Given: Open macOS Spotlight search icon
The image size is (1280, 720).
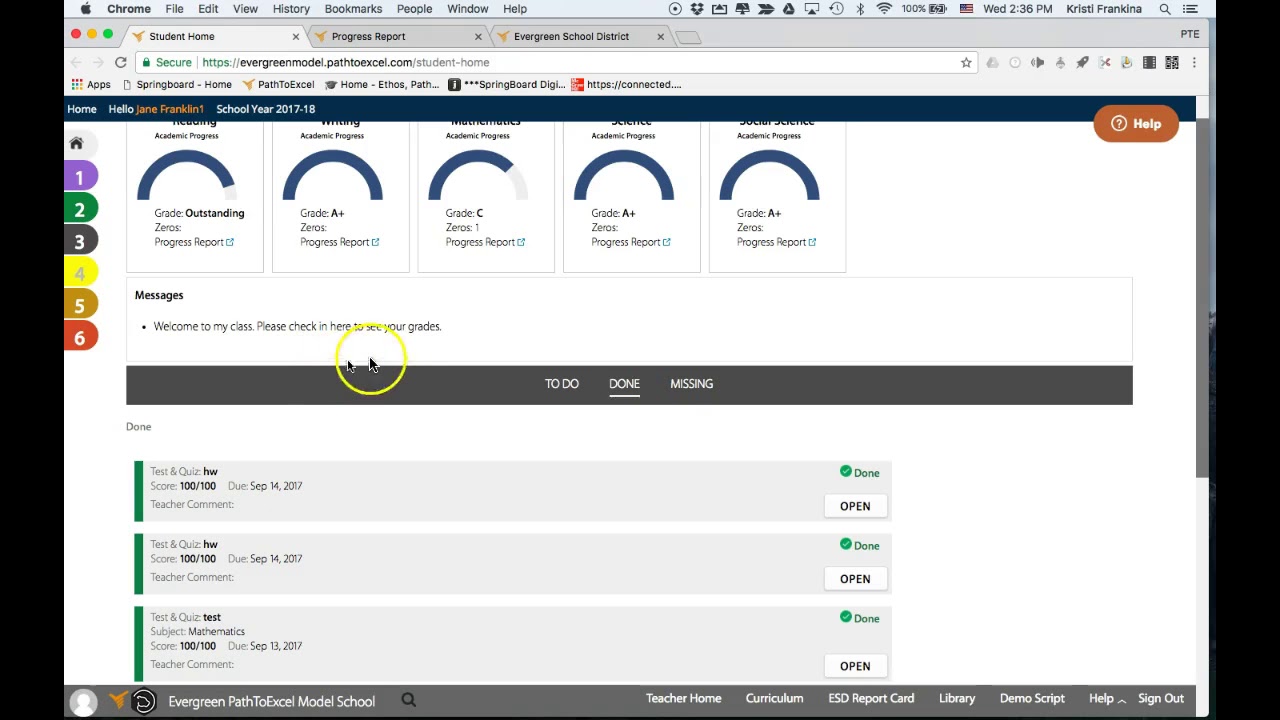Looking at the screenshot, I should pyautogui.click(x=1165, y=9).
